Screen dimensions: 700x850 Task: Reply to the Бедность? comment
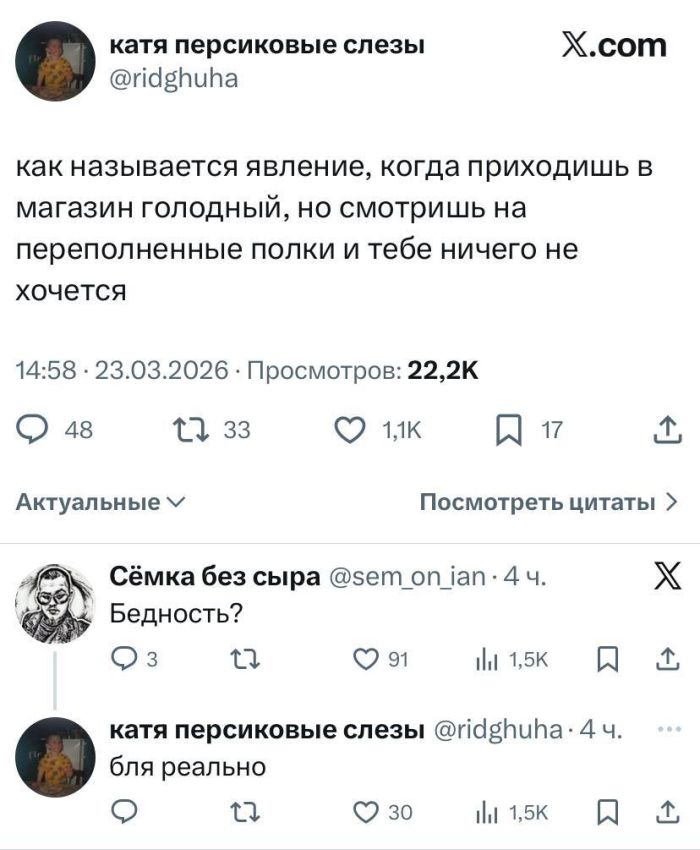point(124,657)
